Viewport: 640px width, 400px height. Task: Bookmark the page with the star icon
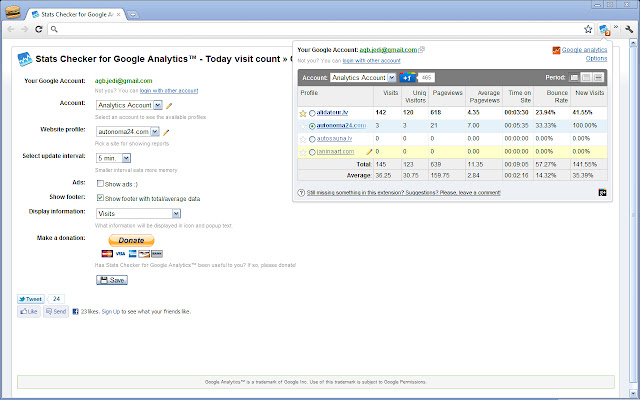pyautogui.click(x=588, y=29)
